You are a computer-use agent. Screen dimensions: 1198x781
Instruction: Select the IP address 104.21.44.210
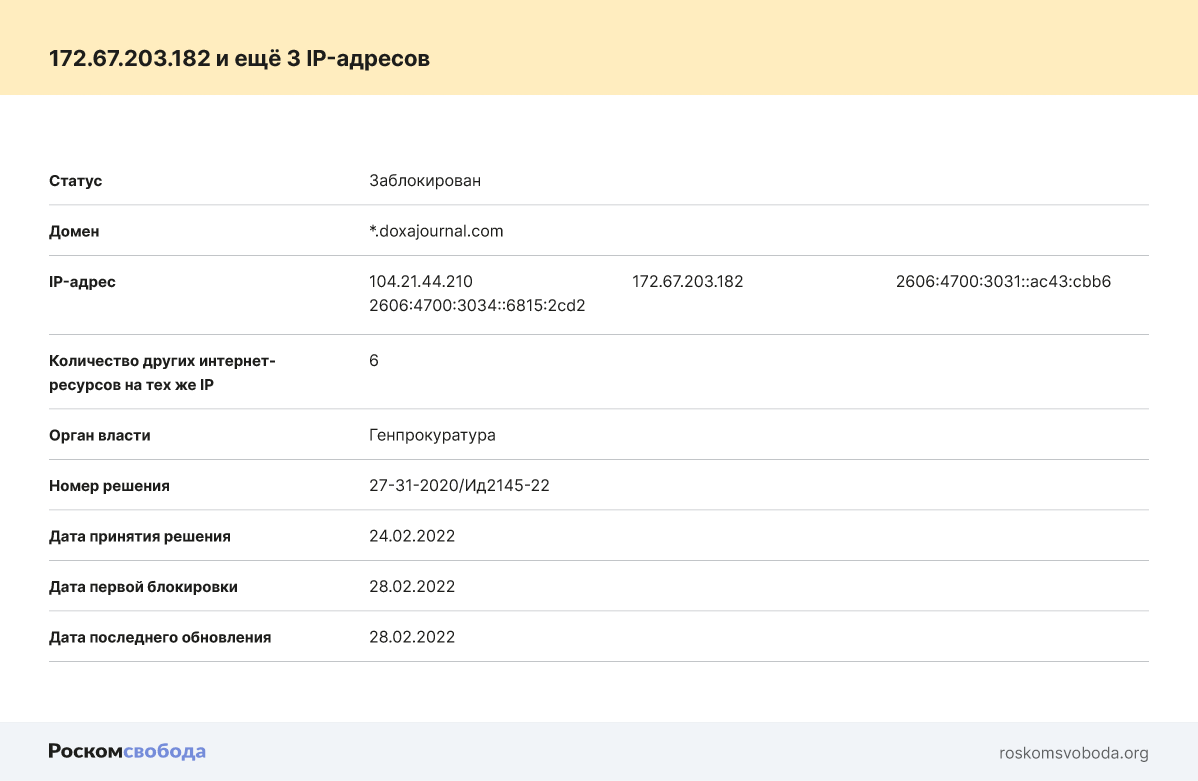421,282
